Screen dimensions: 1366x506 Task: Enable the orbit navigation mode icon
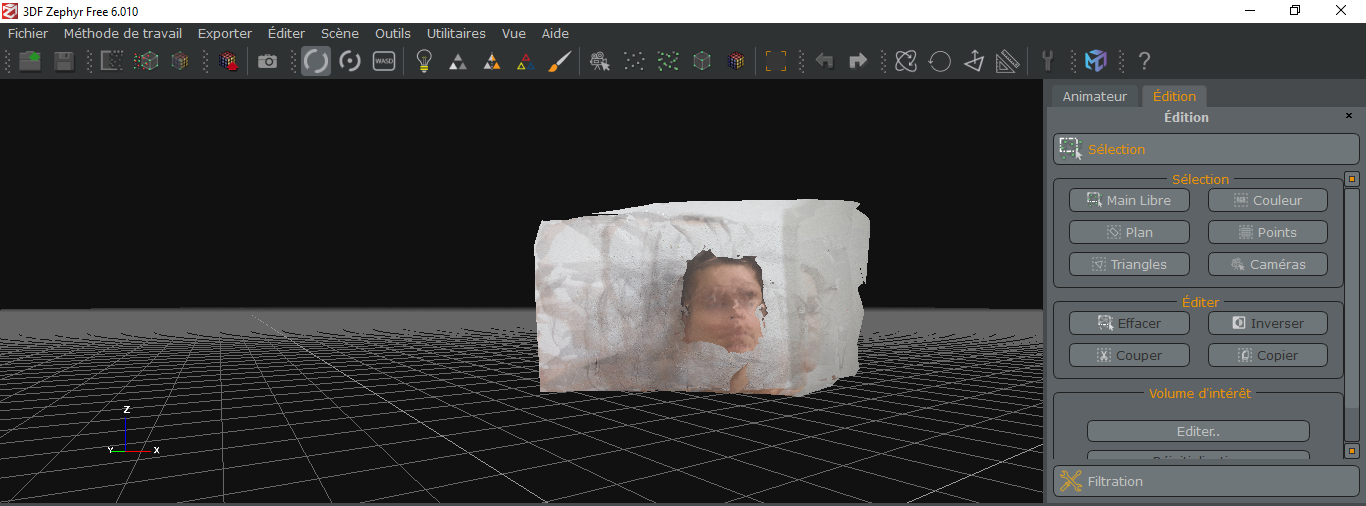tap(316, 61)
